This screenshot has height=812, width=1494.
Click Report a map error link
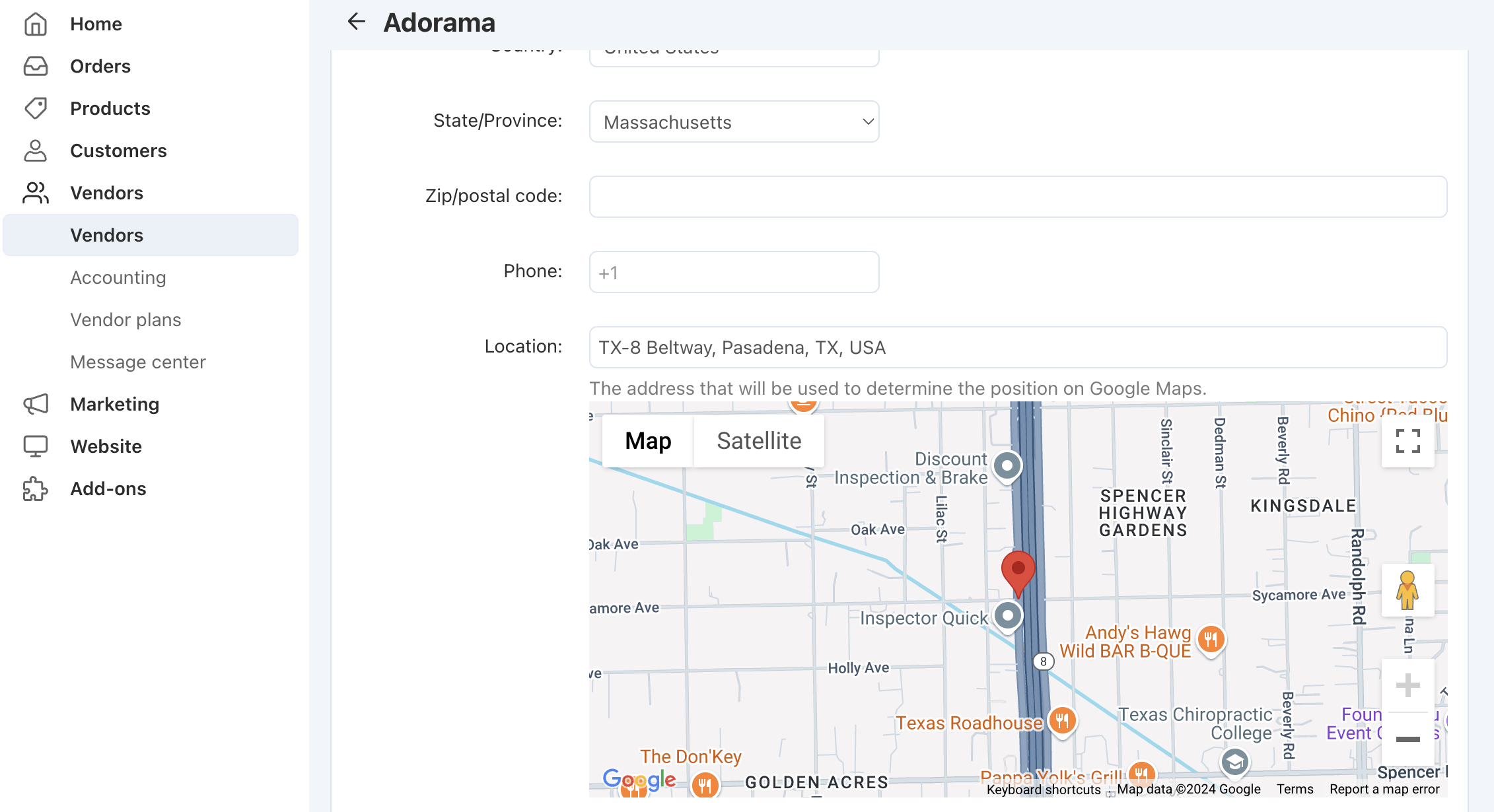coord(1384,790)
